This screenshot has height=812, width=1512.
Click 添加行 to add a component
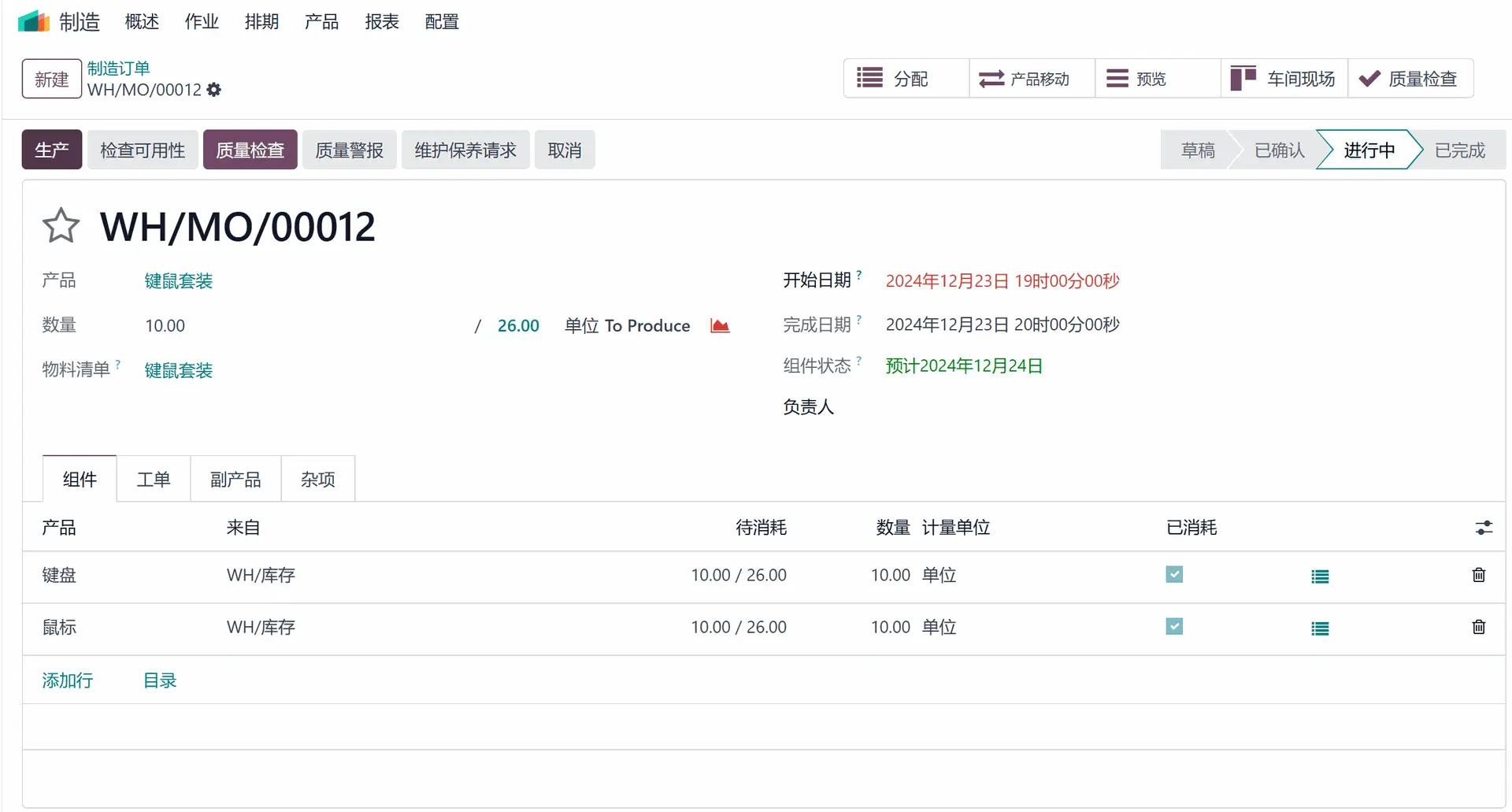point(68,680)
